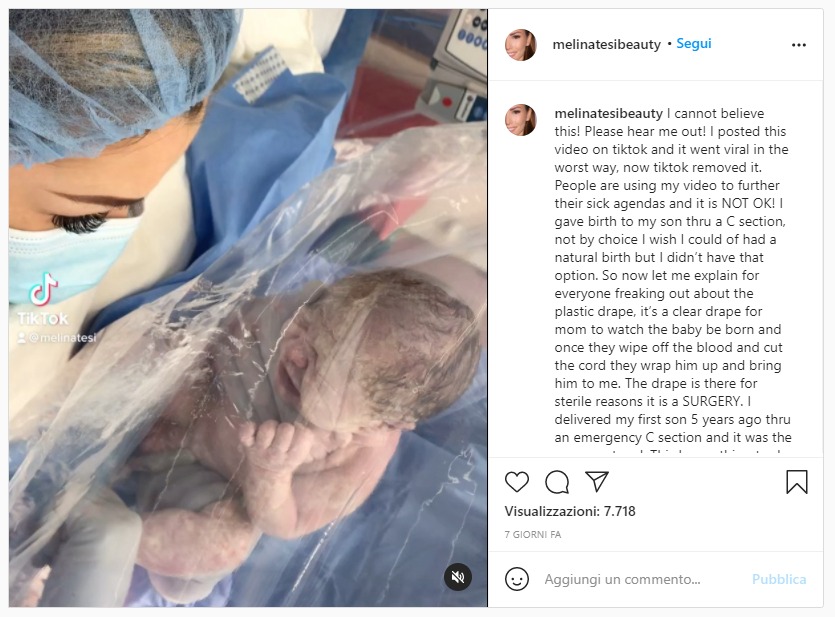Click the TikTok logo watermark on video
This screenshot has width=835, height=617.
pos(43,300)
